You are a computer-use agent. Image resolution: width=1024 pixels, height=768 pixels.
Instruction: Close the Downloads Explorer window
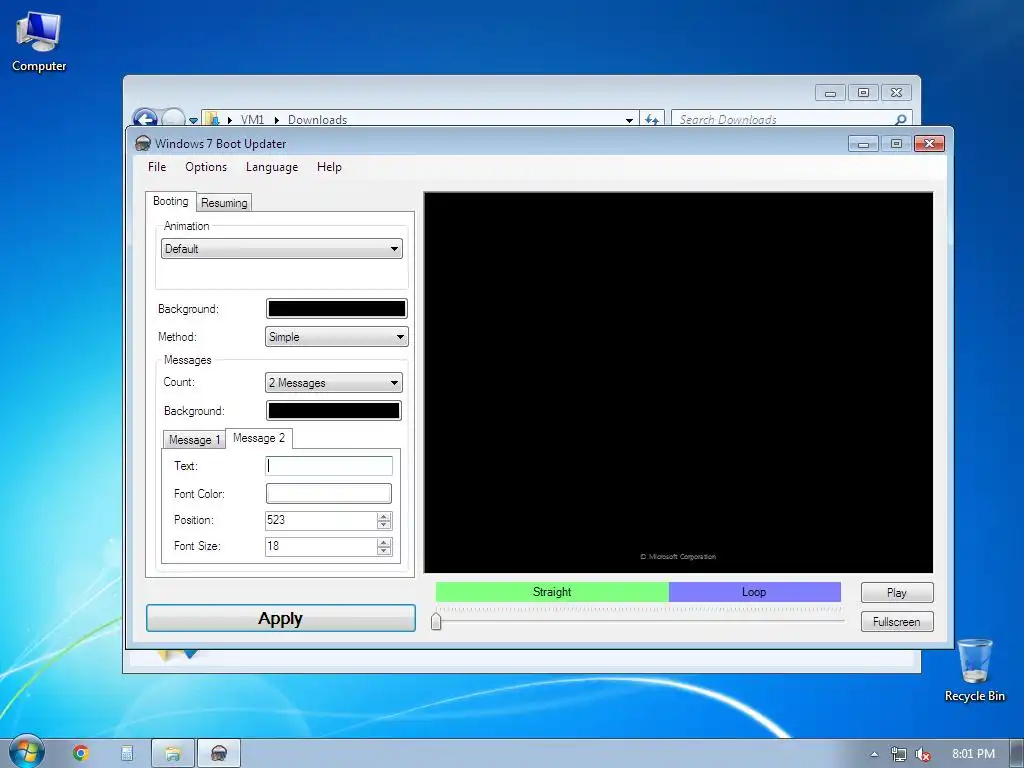pyautogui.click(x=896, y=93)
